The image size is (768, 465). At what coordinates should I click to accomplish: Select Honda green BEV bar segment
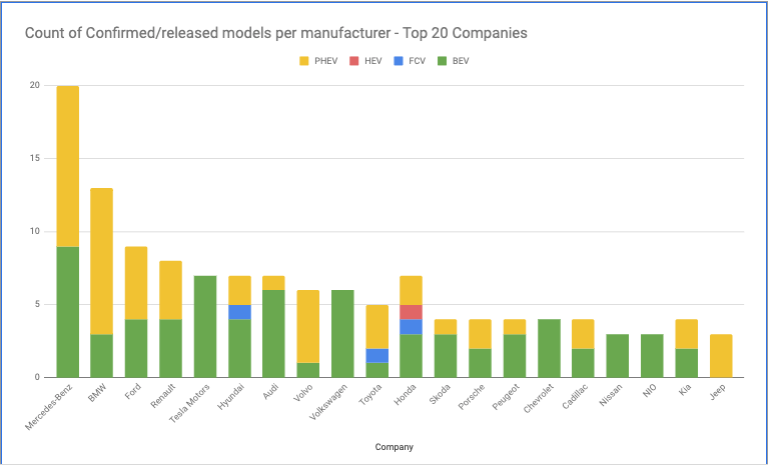[x=411, y=356]
